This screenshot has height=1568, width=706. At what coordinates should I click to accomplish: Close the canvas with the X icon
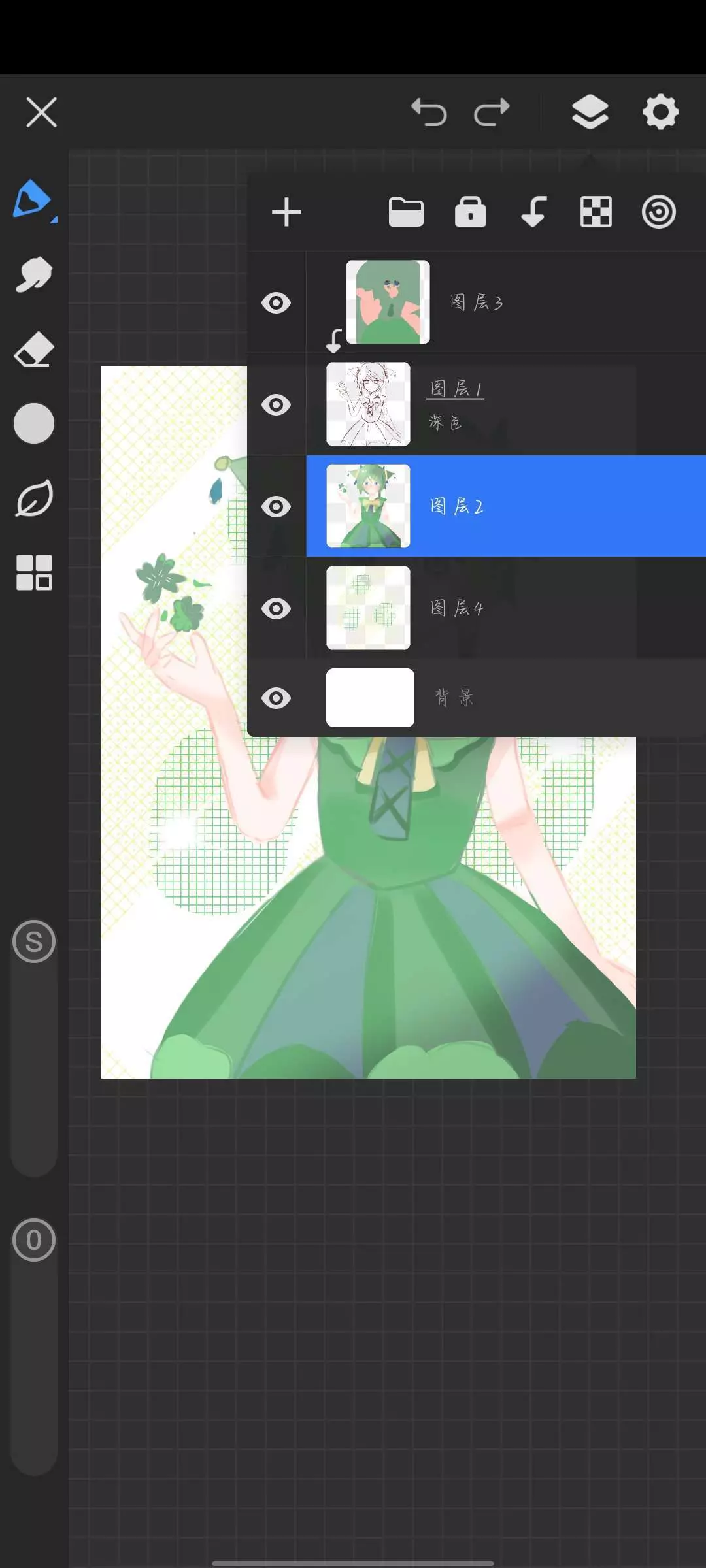coord(41,112)
